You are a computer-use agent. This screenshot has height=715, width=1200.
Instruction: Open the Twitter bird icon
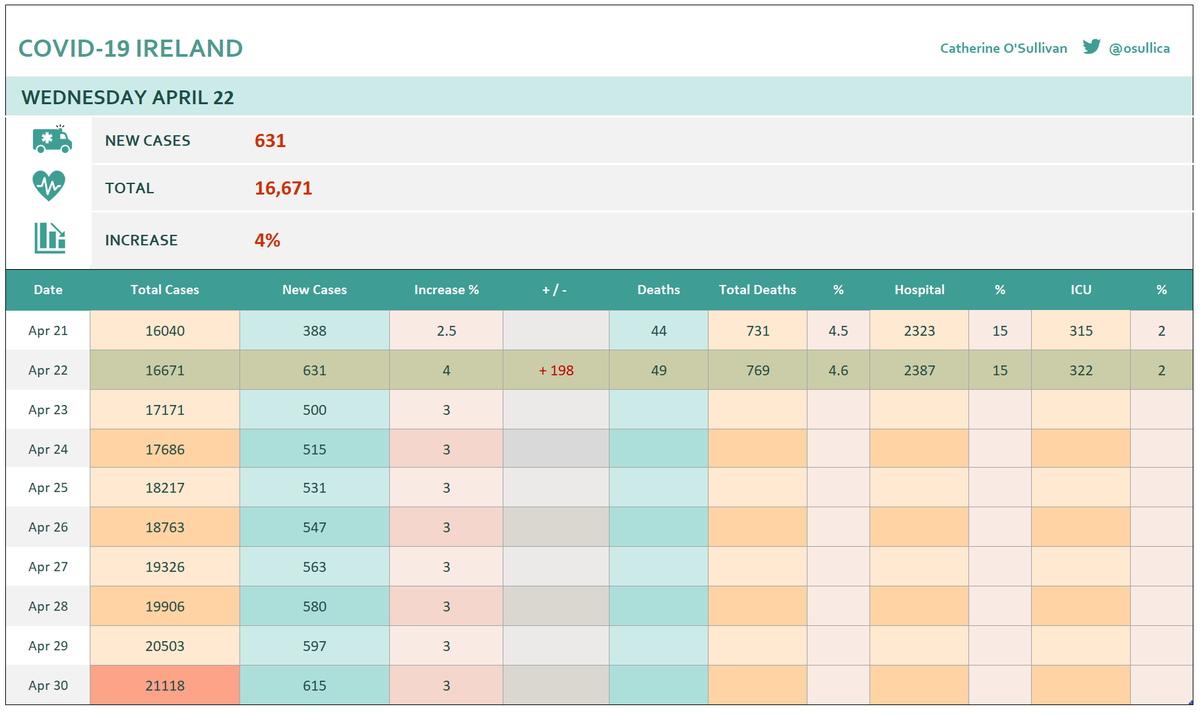pos(1092,46)
